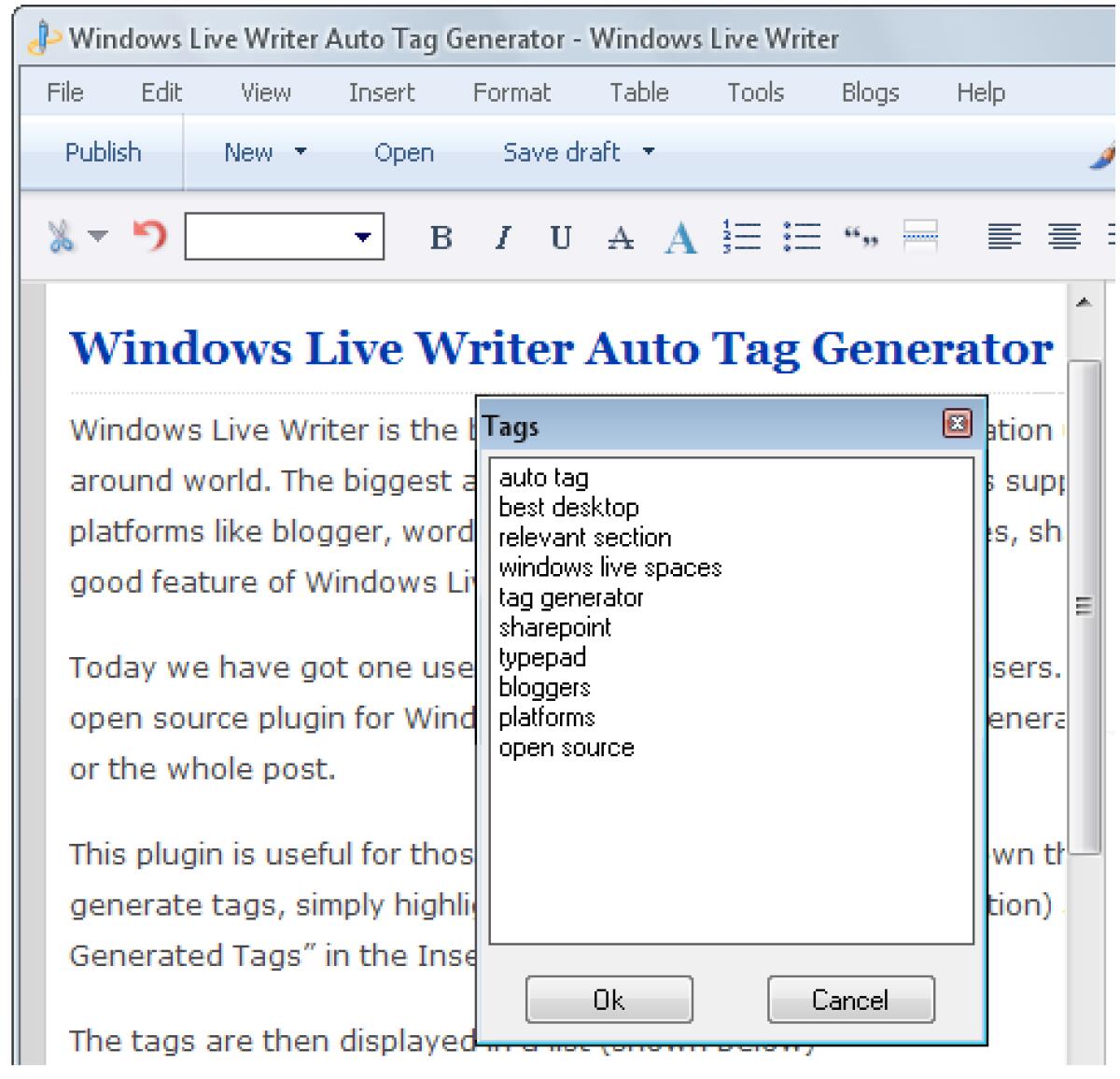Open the Blogs menu
This screenshot has height=1079, width=1120.
pos(871,92)
